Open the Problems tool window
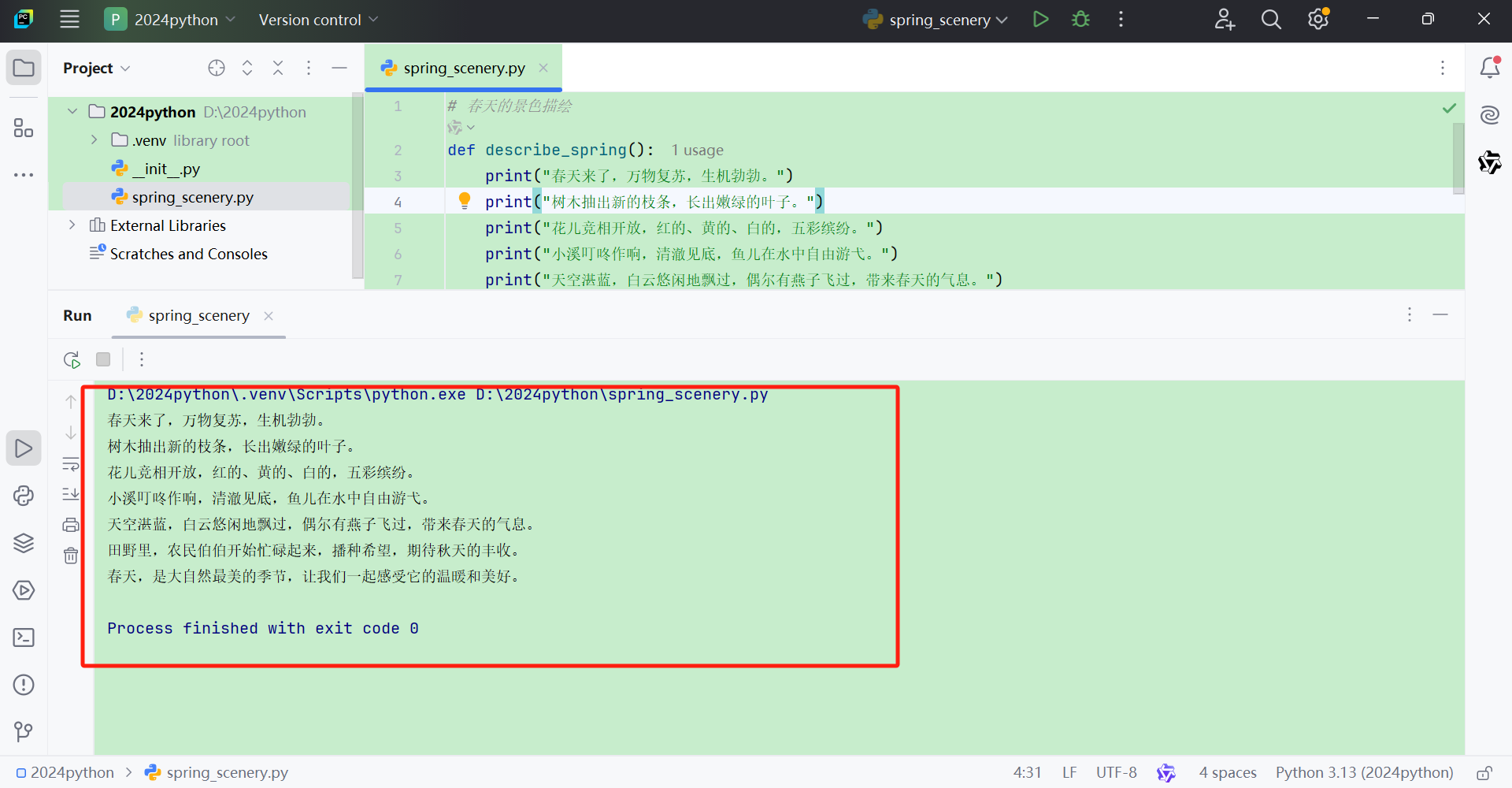This screenshot has width=1512, height=788. (24, 685)
